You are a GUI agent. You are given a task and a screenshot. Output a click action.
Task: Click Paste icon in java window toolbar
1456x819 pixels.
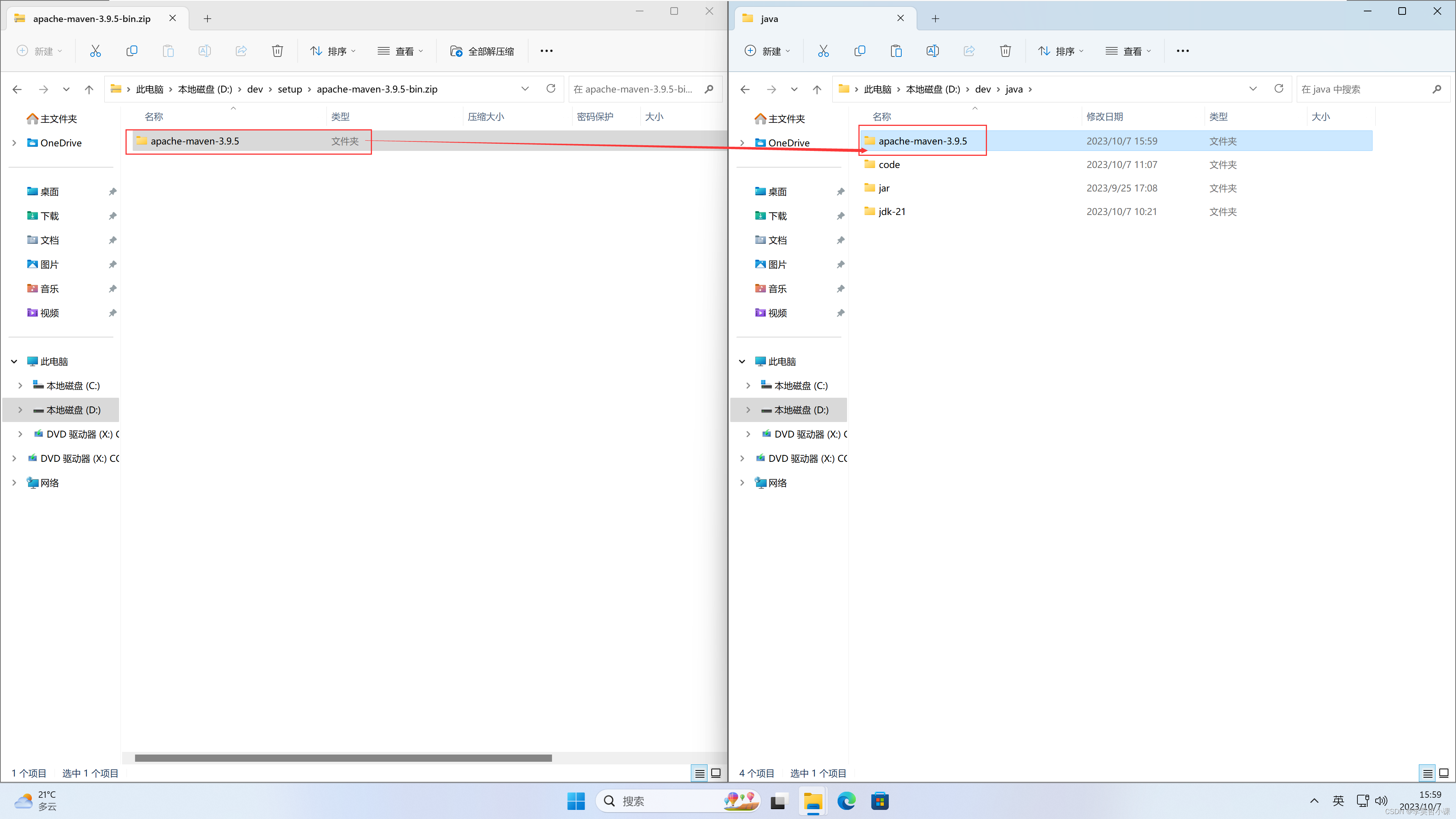tap(896, 51)
